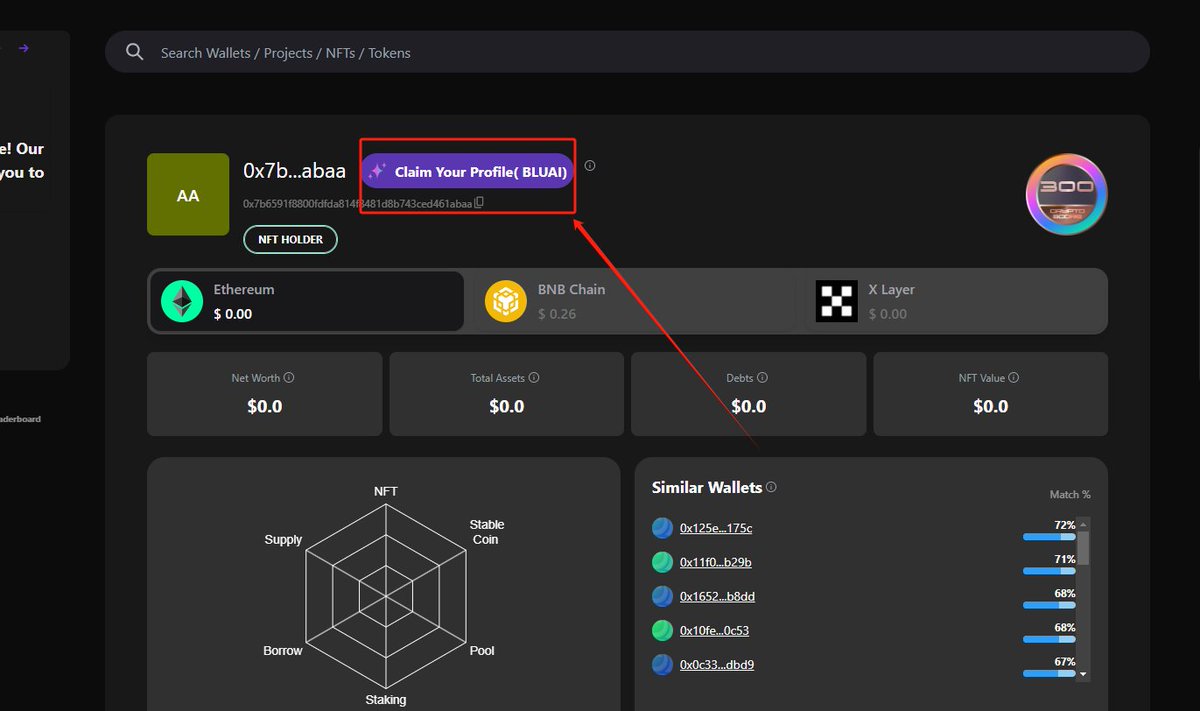Click the 0x7b...abaa wallet title
Image resolution: width=1200 pixels, height=711 pixels.
pos(294,171)
